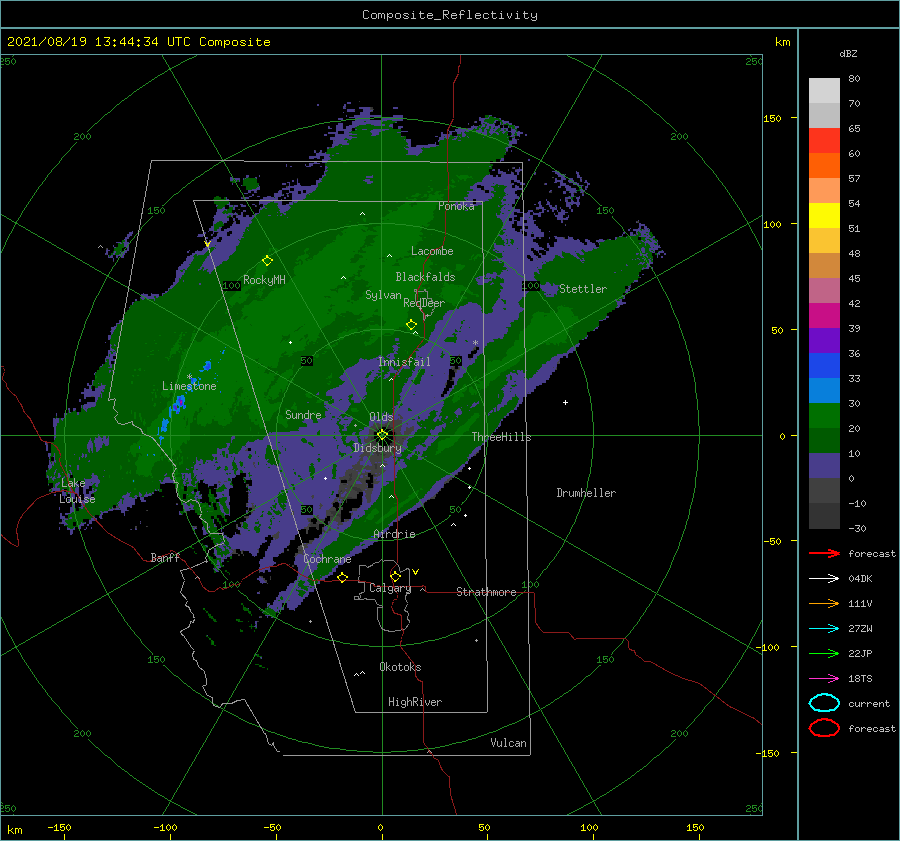Click the yellow diamond marker beside RockyMH
The height and width of the screenshot is (841, 900).
267,261
